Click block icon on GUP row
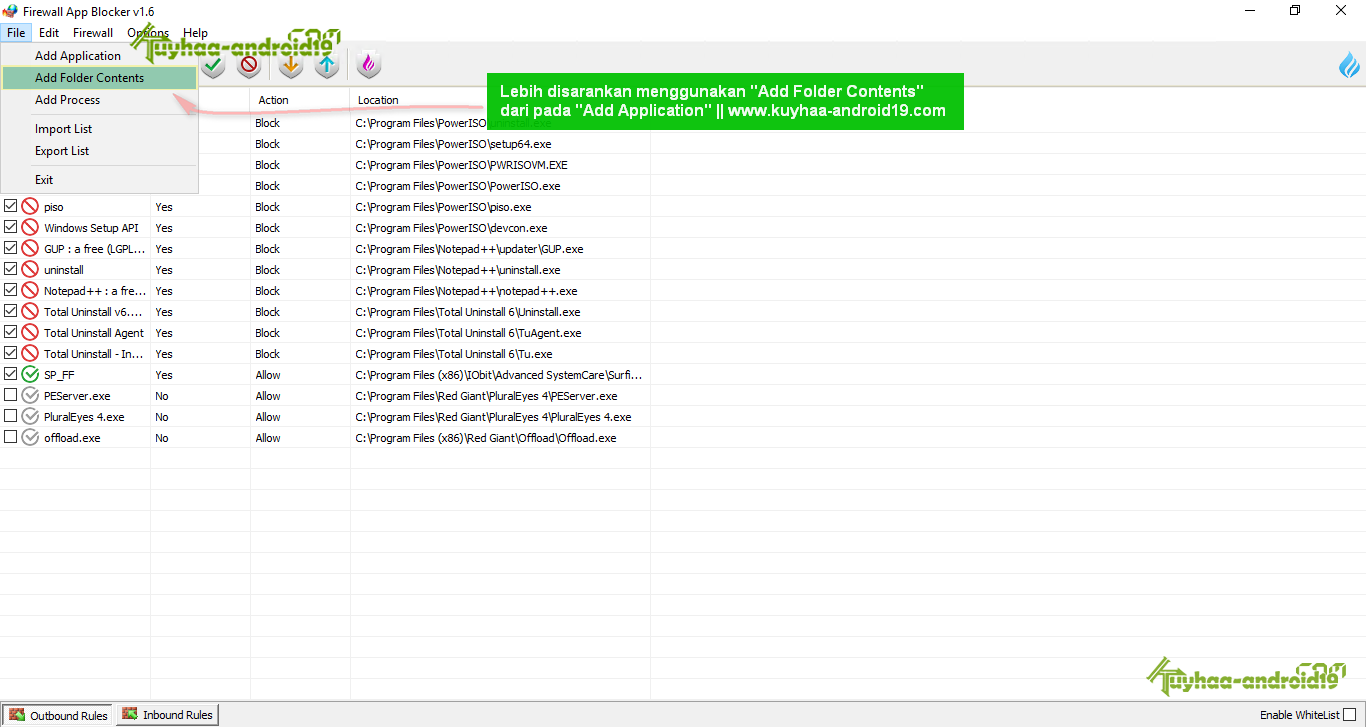Image resolution: width=1366 pixels, height=727 pixels. pyautogui.click(x=30, y=249)
